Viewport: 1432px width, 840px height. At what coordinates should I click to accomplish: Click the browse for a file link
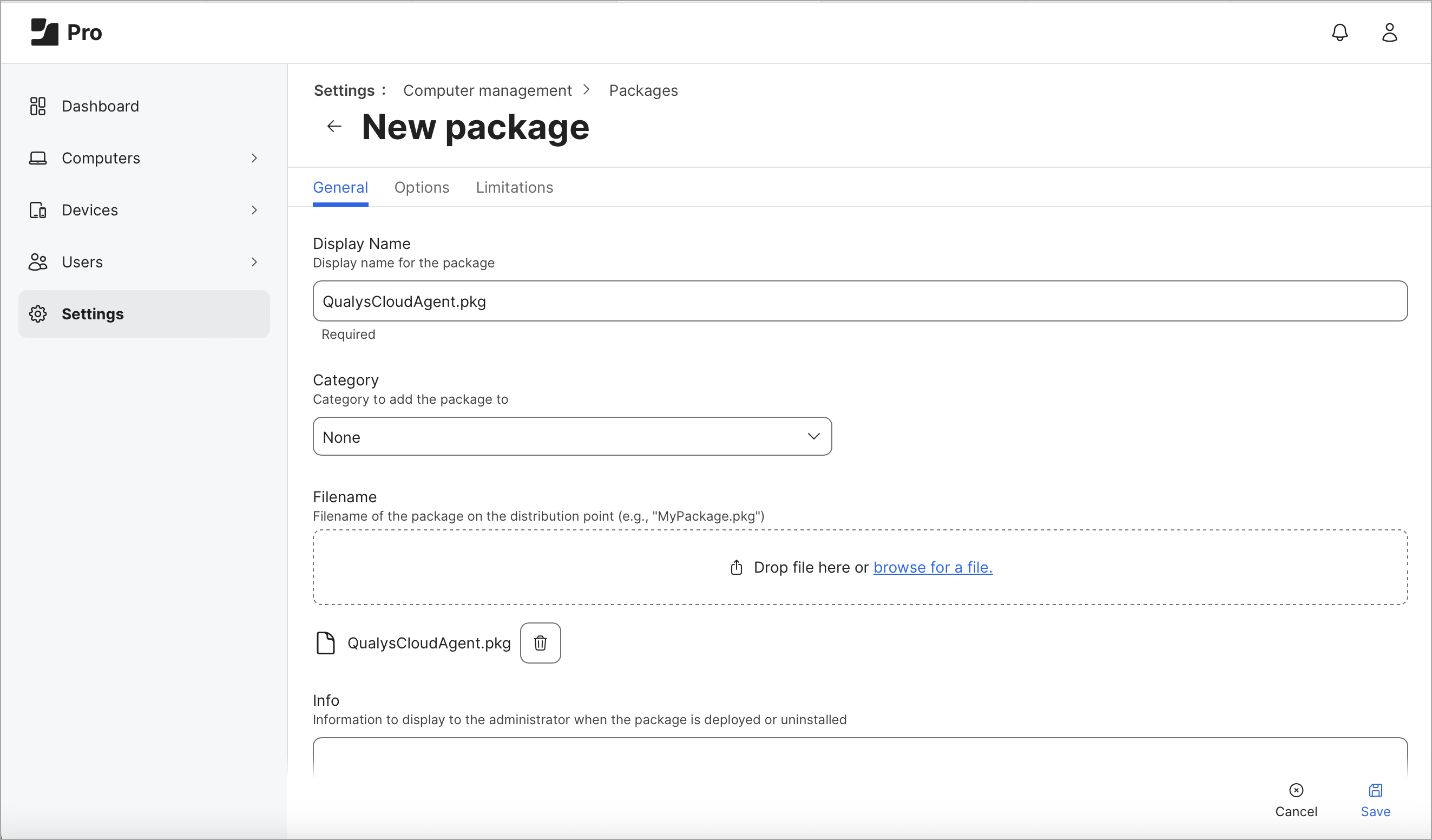[932, 567]
